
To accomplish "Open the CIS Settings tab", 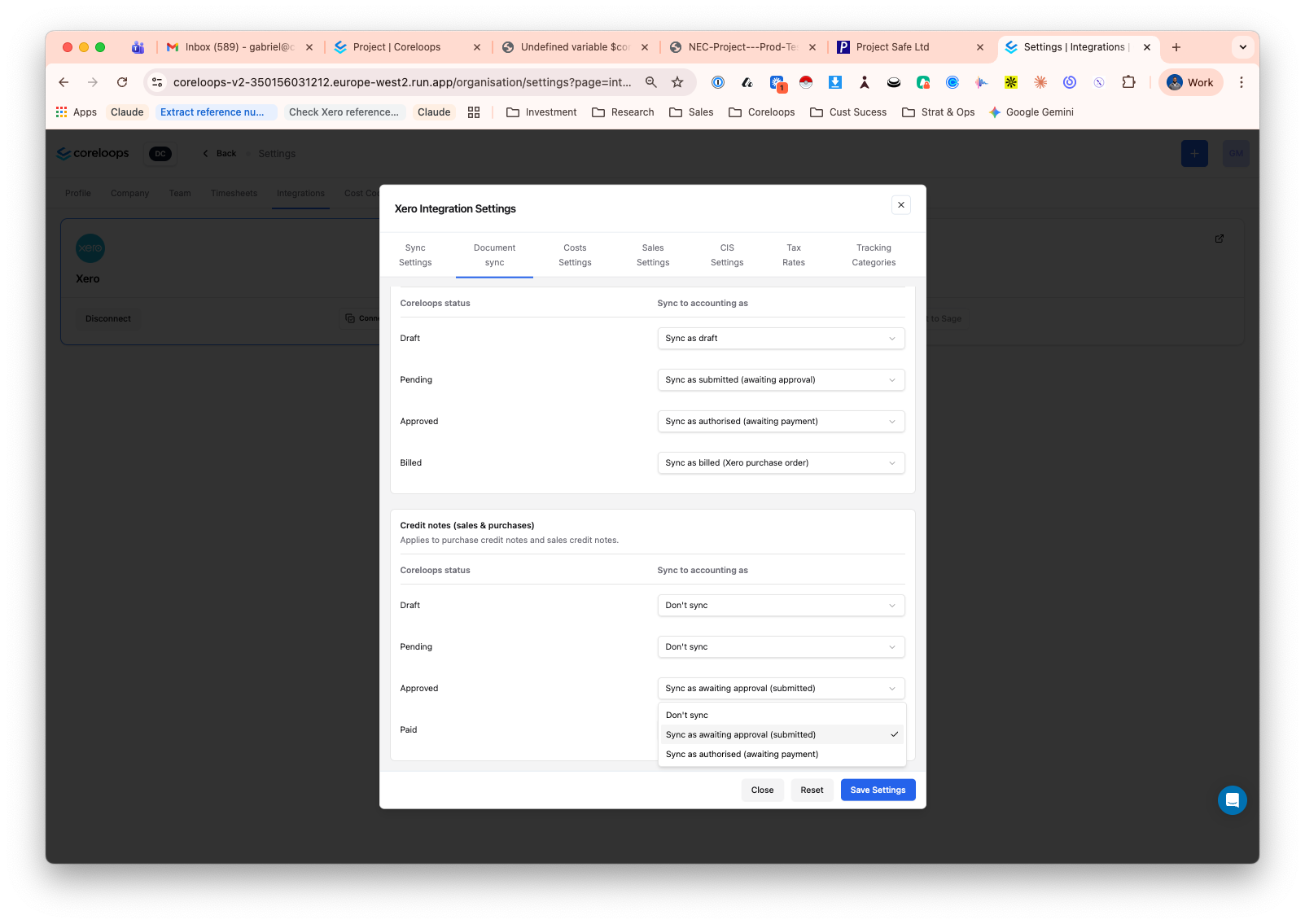I will [727, 256].
